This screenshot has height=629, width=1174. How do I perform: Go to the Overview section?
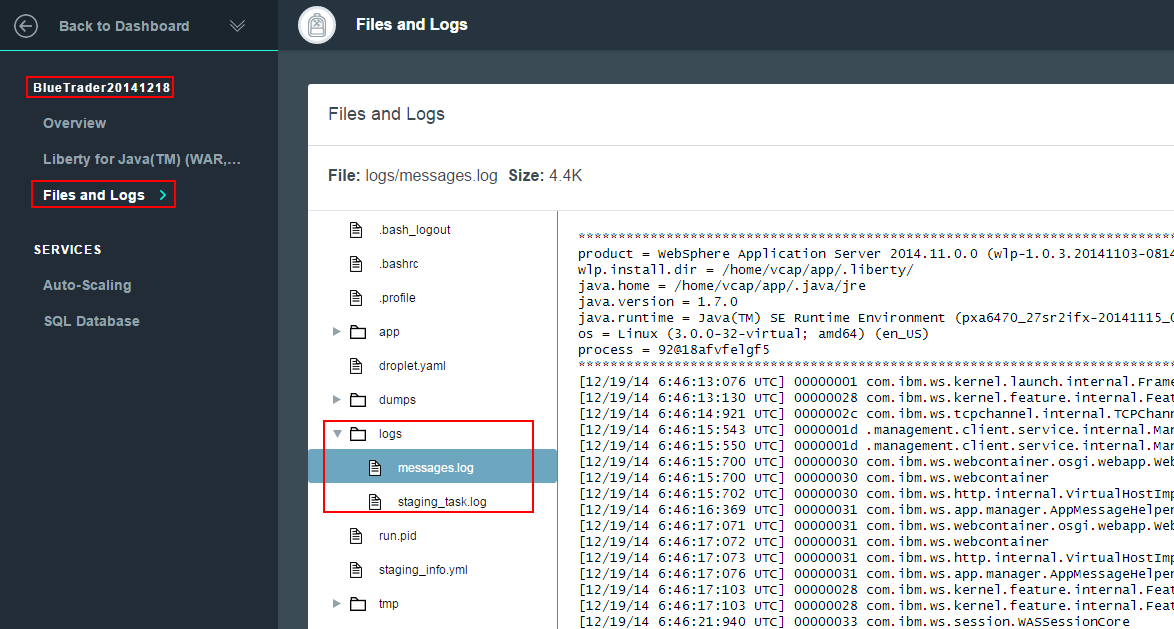[x=74, y=123]
